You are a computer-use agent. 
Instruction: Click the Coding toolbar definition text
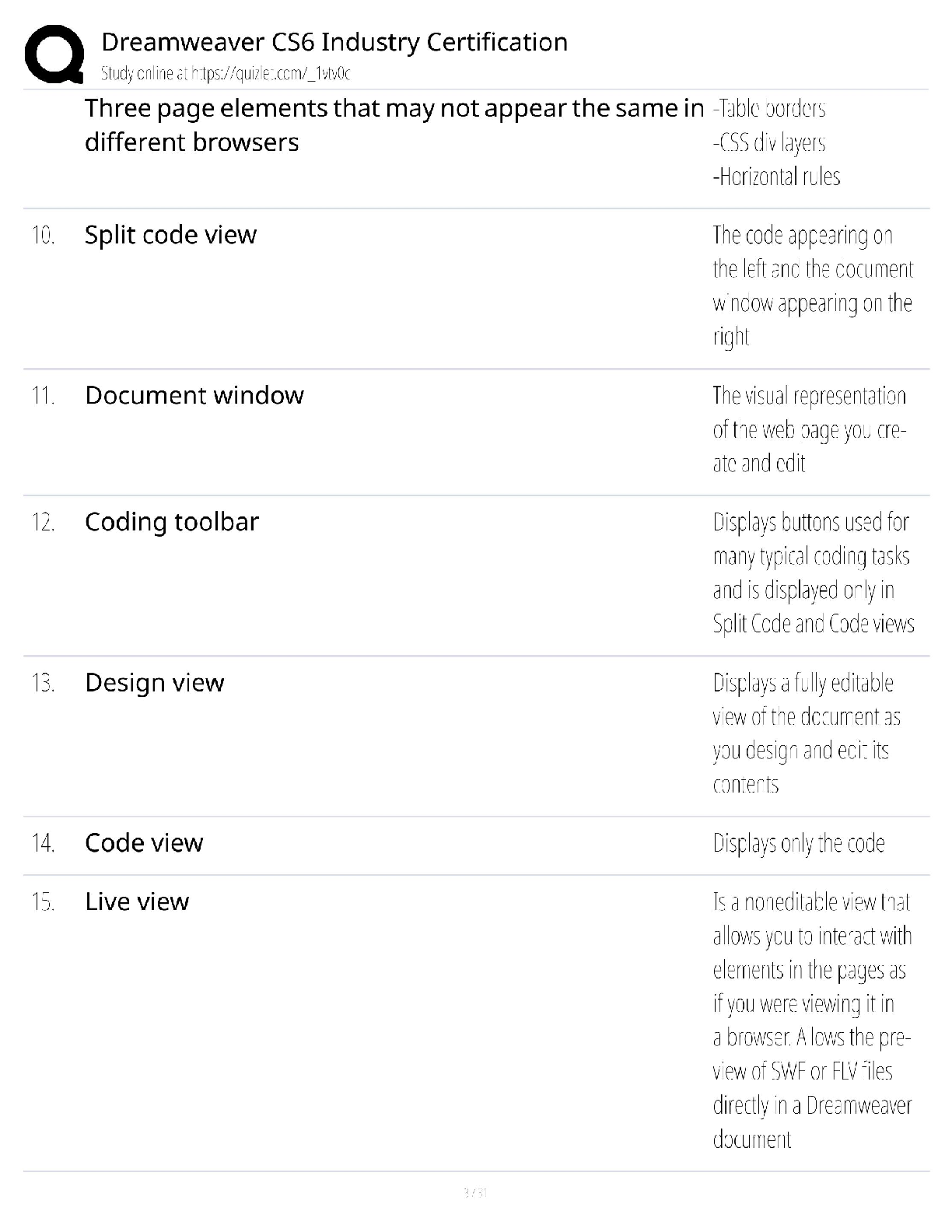tap(814, 573)
